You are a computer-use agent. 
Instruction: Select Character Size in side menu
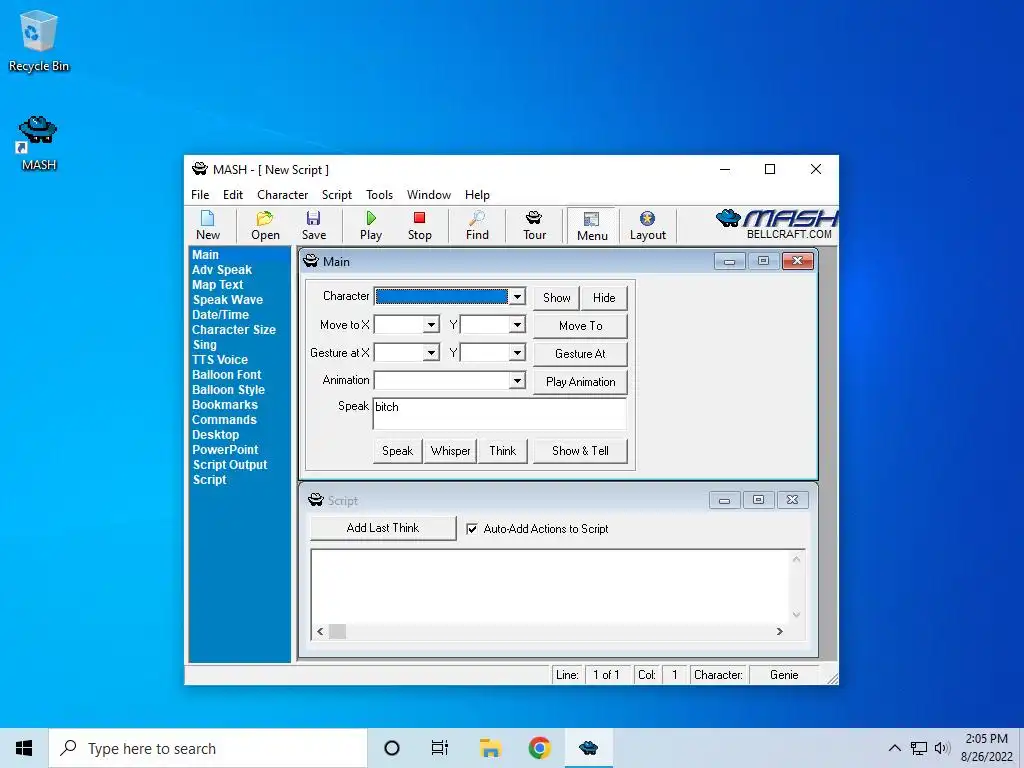234,330
